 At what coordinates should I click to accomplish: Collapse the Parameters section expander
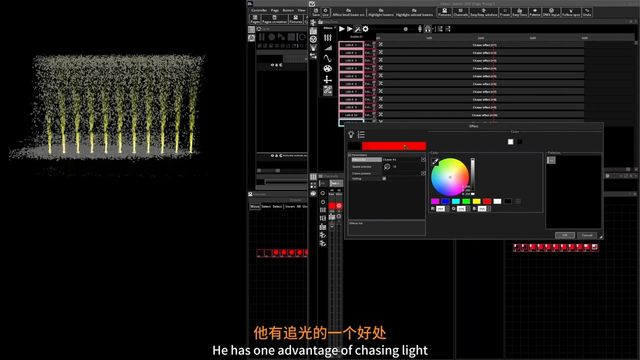coord(350,155)
